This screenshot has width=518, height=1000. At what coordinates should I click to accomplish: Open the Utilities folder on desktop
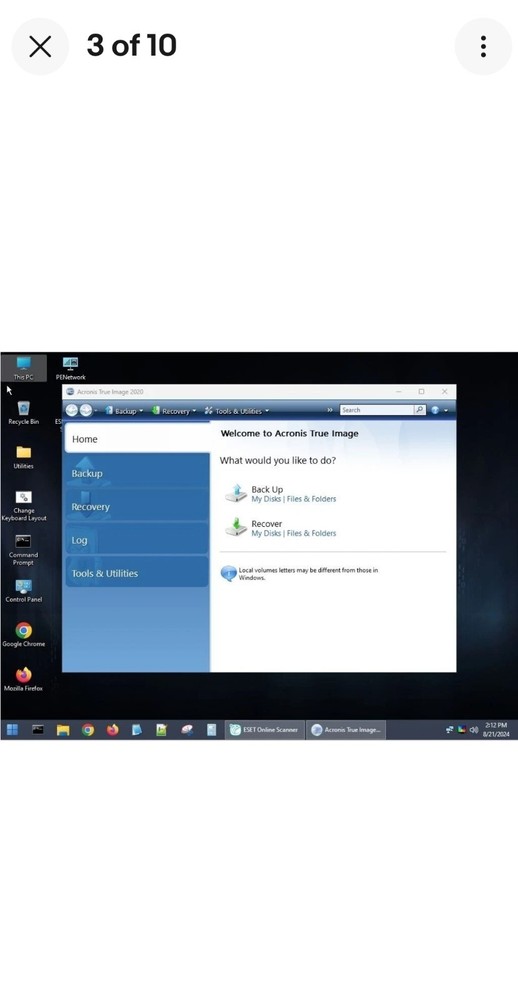pyautogui.click(x=24, y=457)
